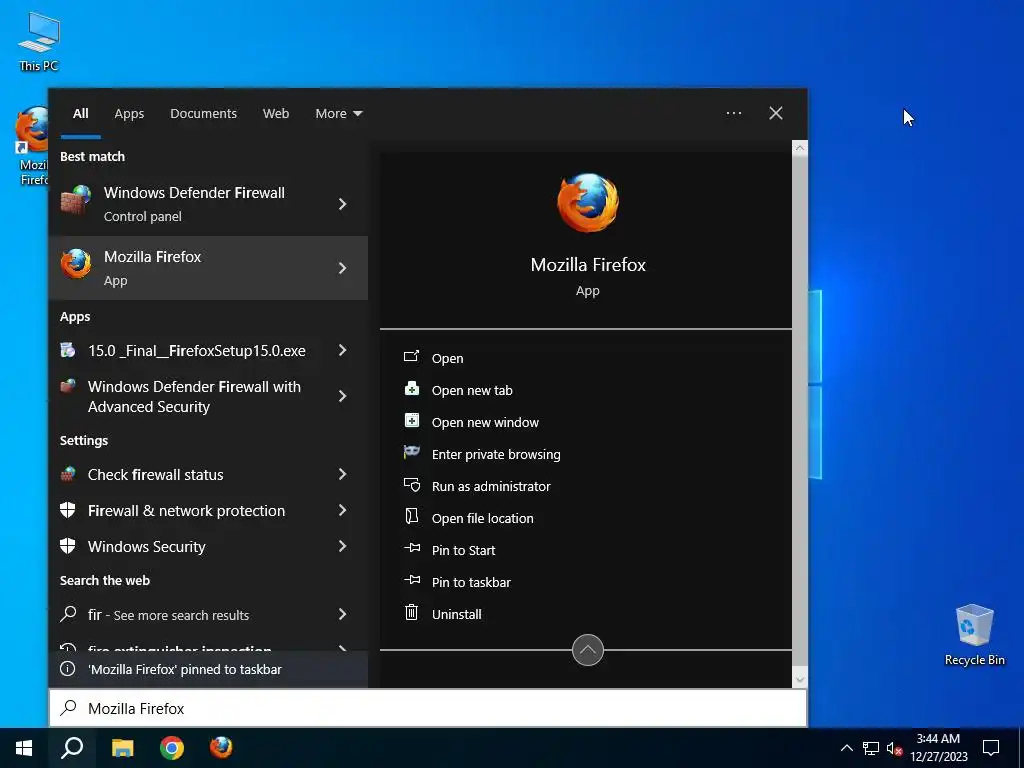This screenshot has width=1024, height=768.
Task: Switch to the Web tab
Action: (276, 113)
